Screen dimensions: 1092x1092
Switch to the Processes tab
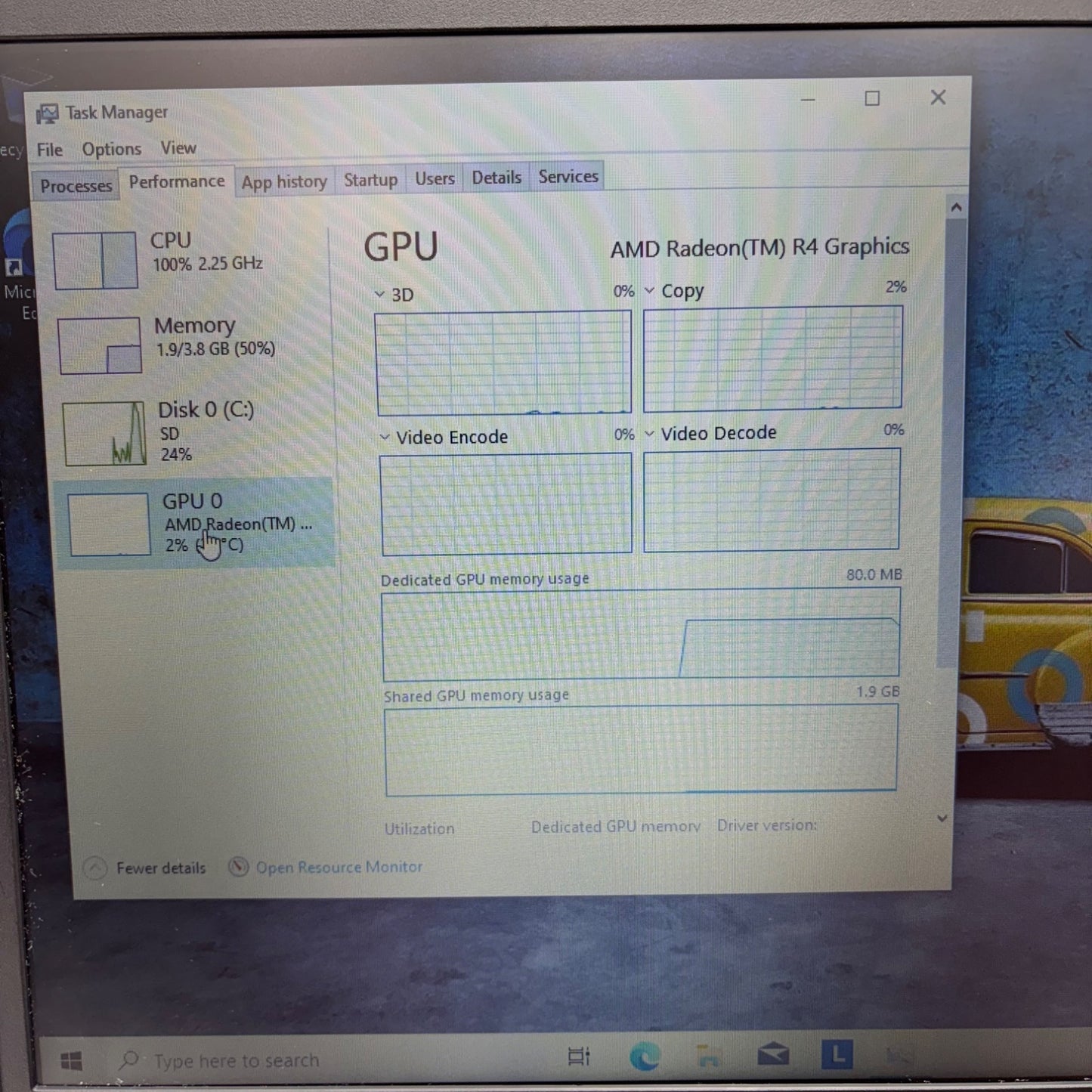(x=76, y=186)
